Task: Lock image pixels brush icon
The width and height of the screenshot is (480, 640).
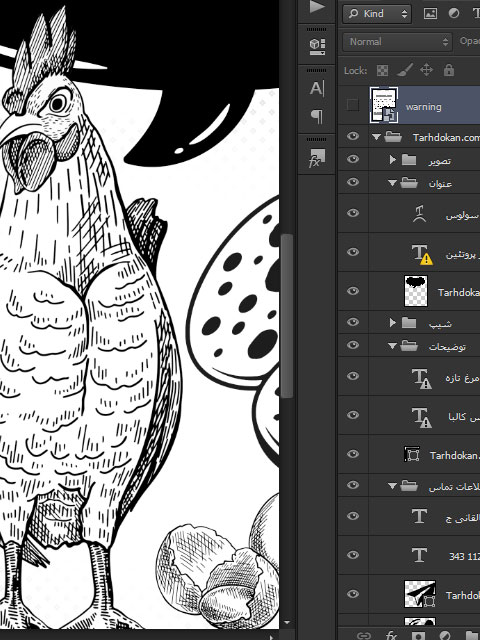Action: pos(404,70)
